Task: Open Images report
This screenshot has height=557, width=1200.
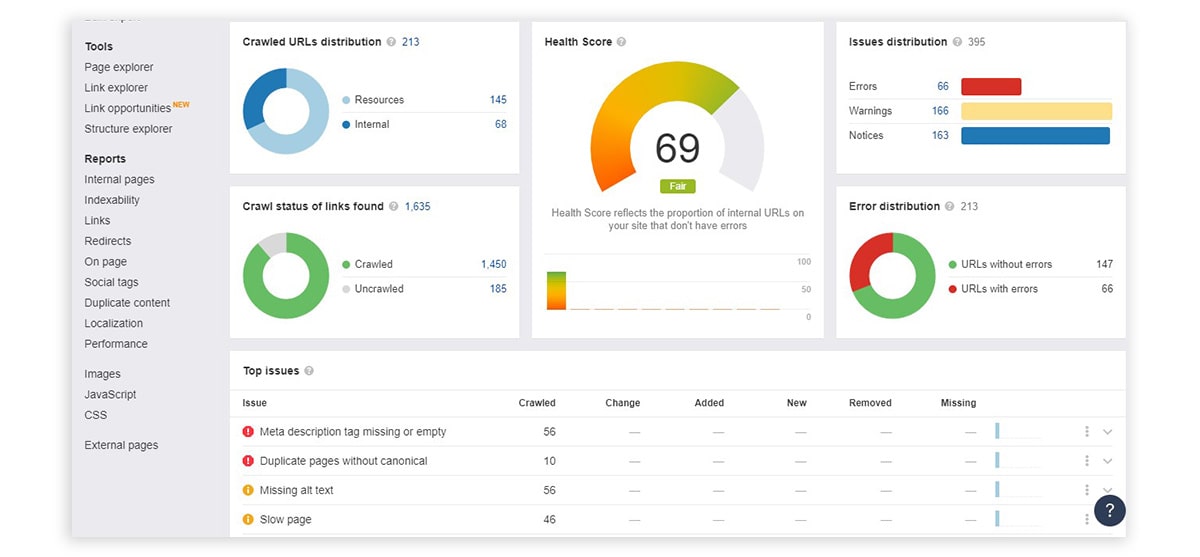Action: 102,374
